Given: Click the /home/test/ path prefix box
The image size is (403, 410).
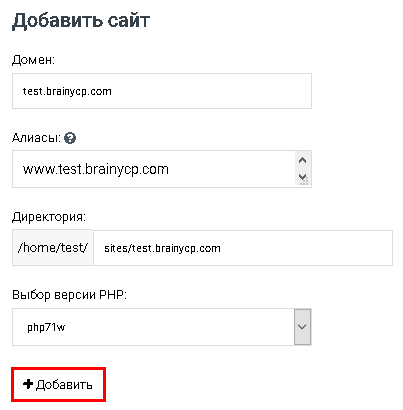Looking at the screenshot, I should (x=53, y=248).
